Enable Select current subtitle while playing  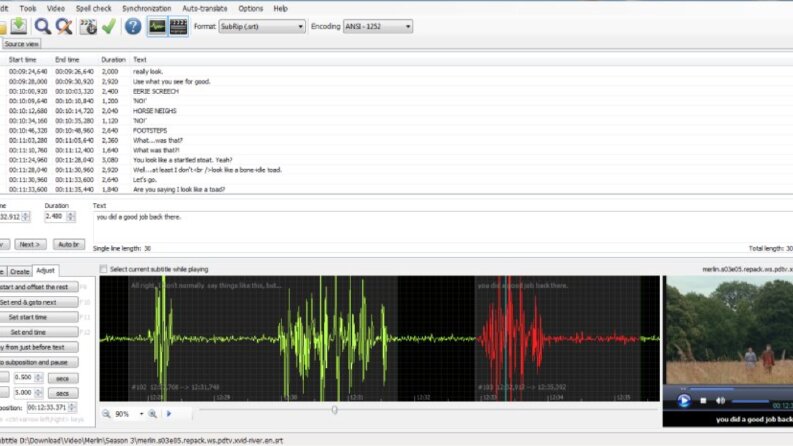pos(104,269)
